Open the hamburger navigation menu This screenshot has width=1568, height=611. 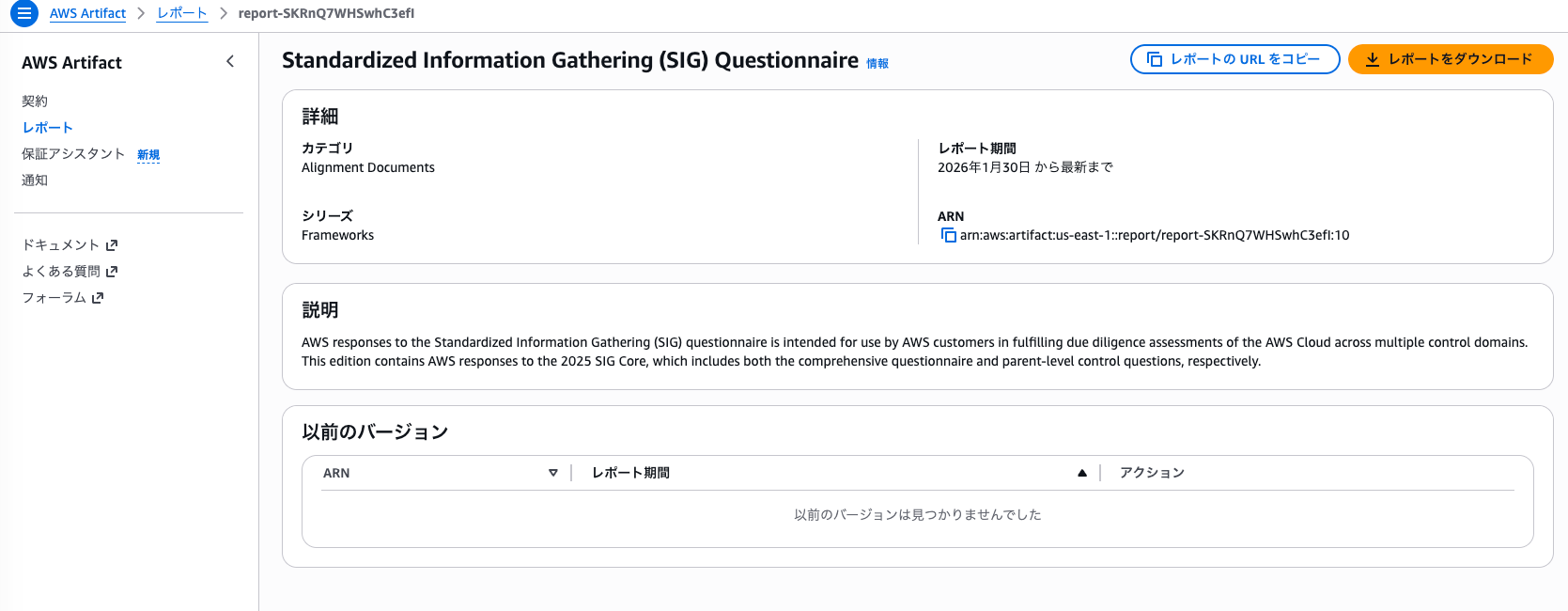[x=24, y=13]
